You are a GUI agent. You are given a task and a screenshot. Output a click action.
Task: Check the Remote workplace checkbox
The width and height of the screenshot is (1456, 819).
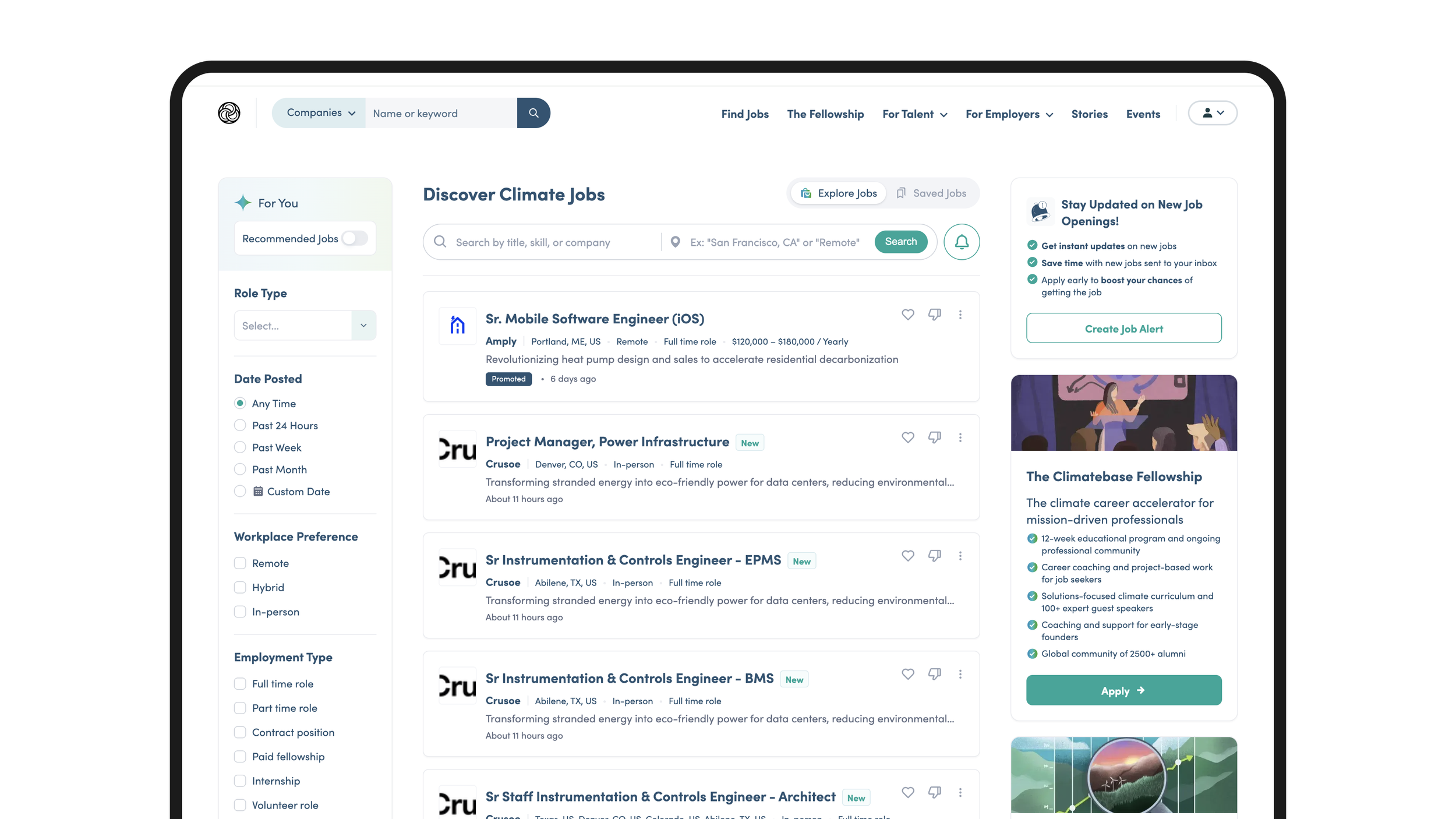[240, 563]
